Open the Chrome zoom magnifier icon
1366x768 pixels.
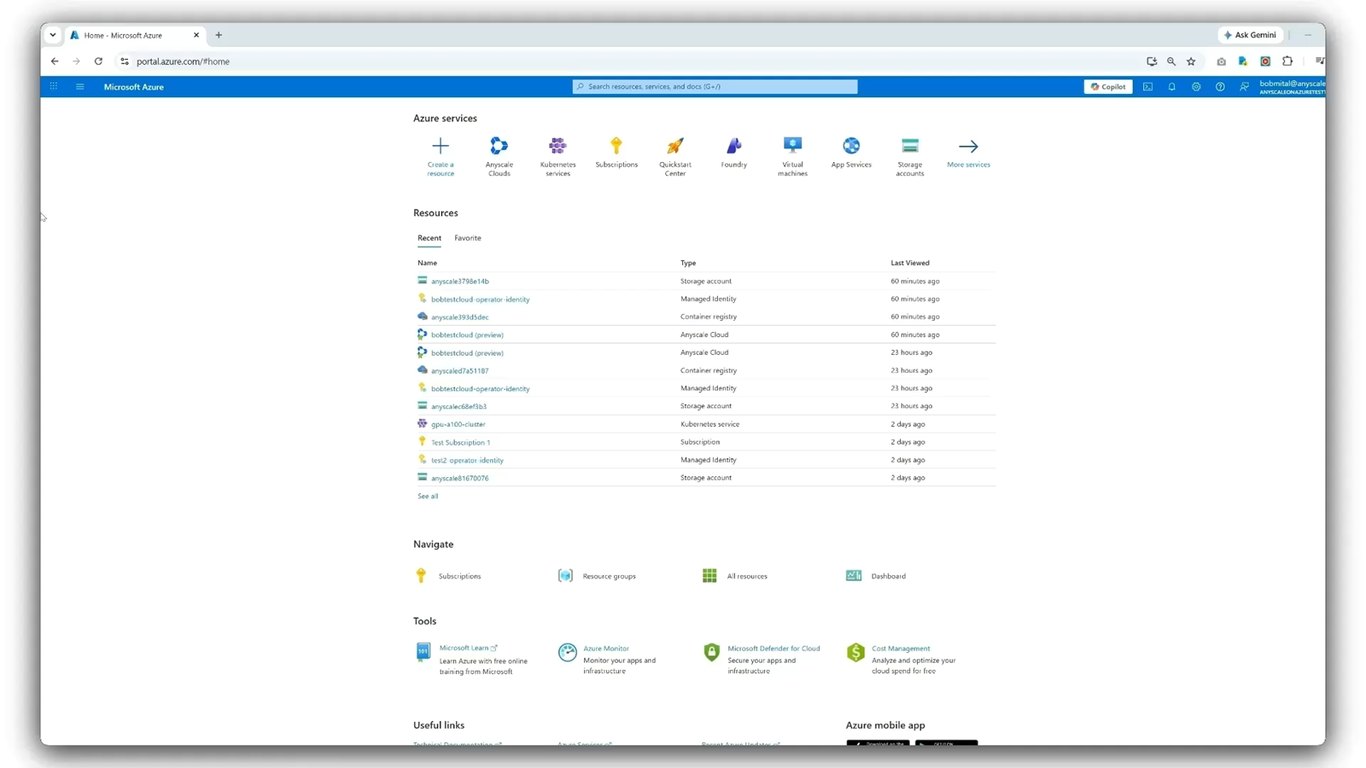(x=1171, y=61)
